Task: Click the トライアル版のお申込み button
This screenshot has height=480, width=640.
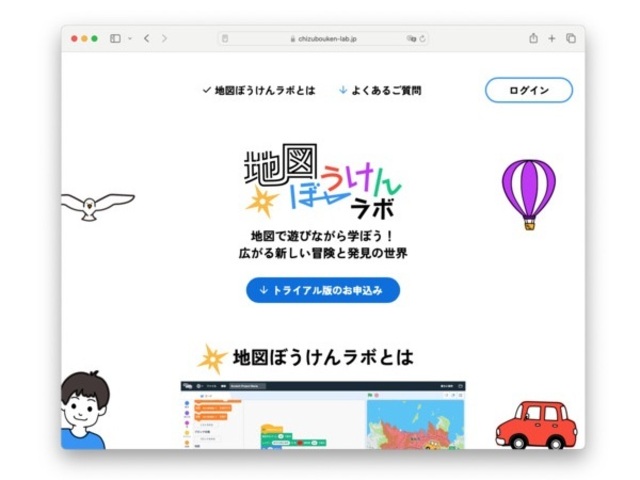Action: click(x=323, y=290)
